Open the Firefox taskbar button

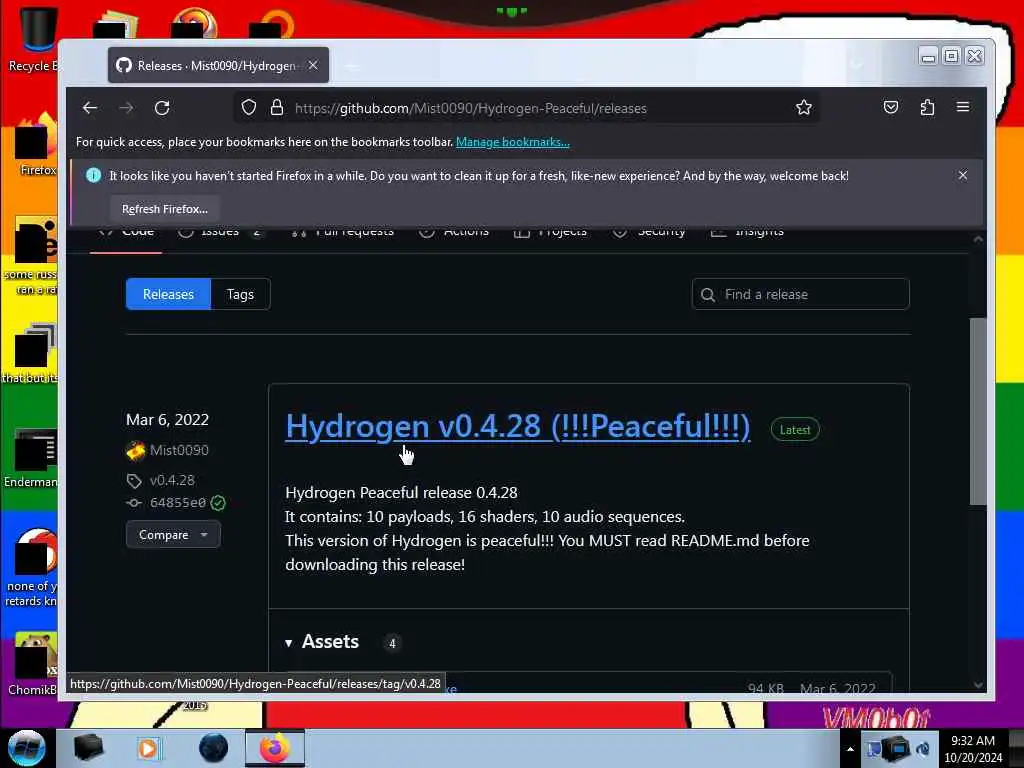275,748
